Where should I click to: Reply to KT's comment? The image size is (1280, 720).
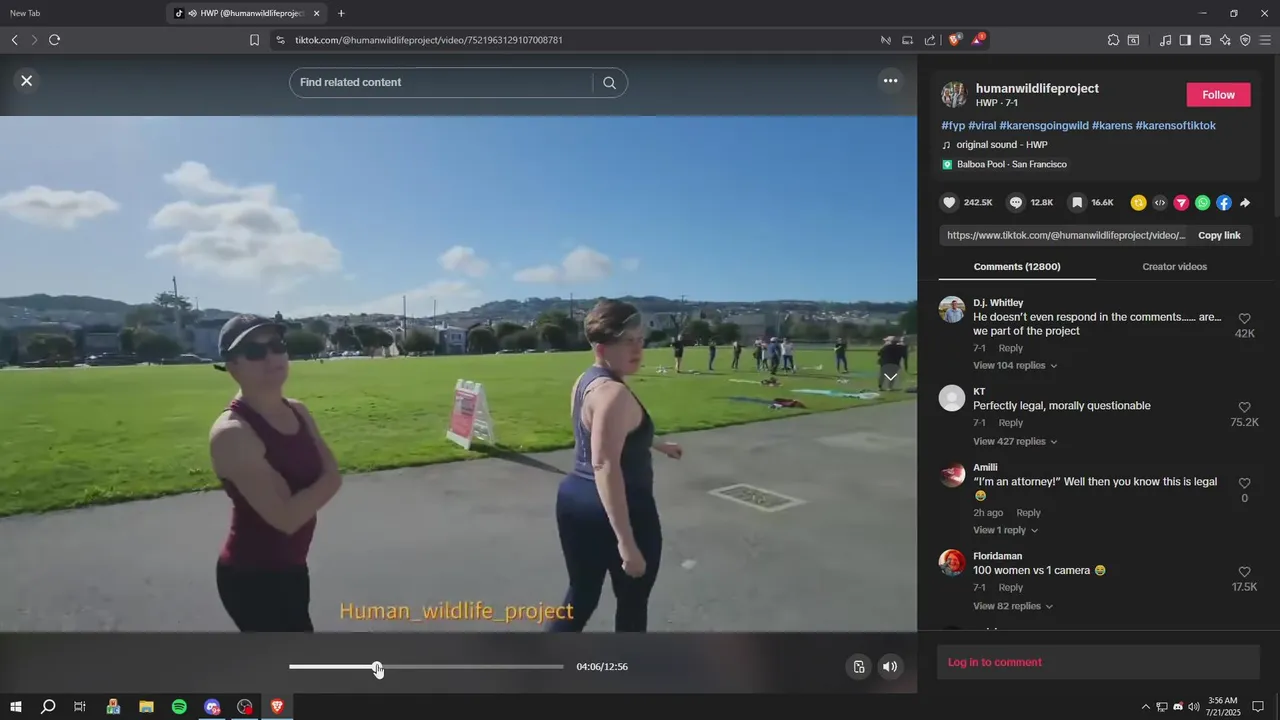pyautogui.click(x=1010, y=423)
